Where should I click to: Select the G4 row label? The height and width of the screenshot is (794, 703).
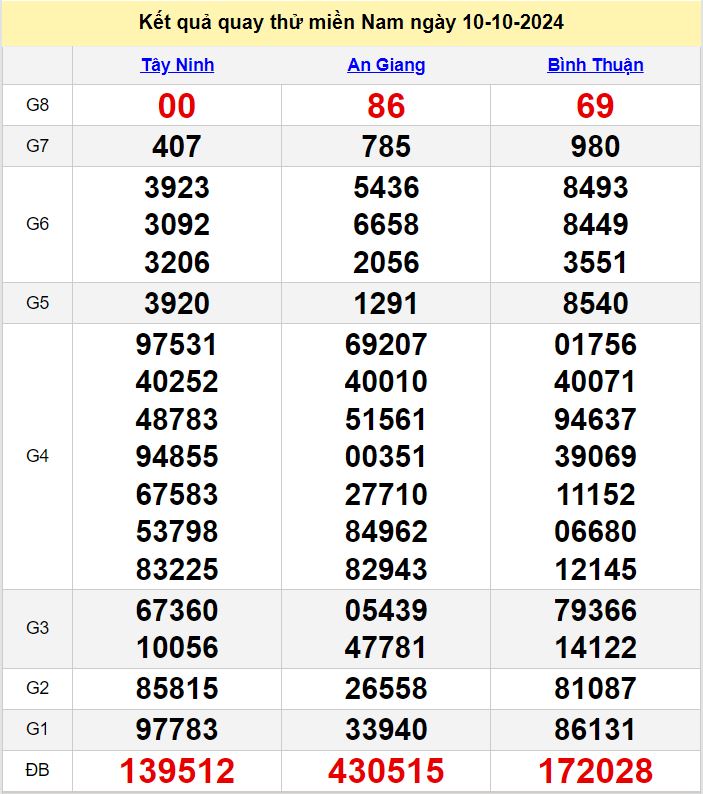coord(37,456)
